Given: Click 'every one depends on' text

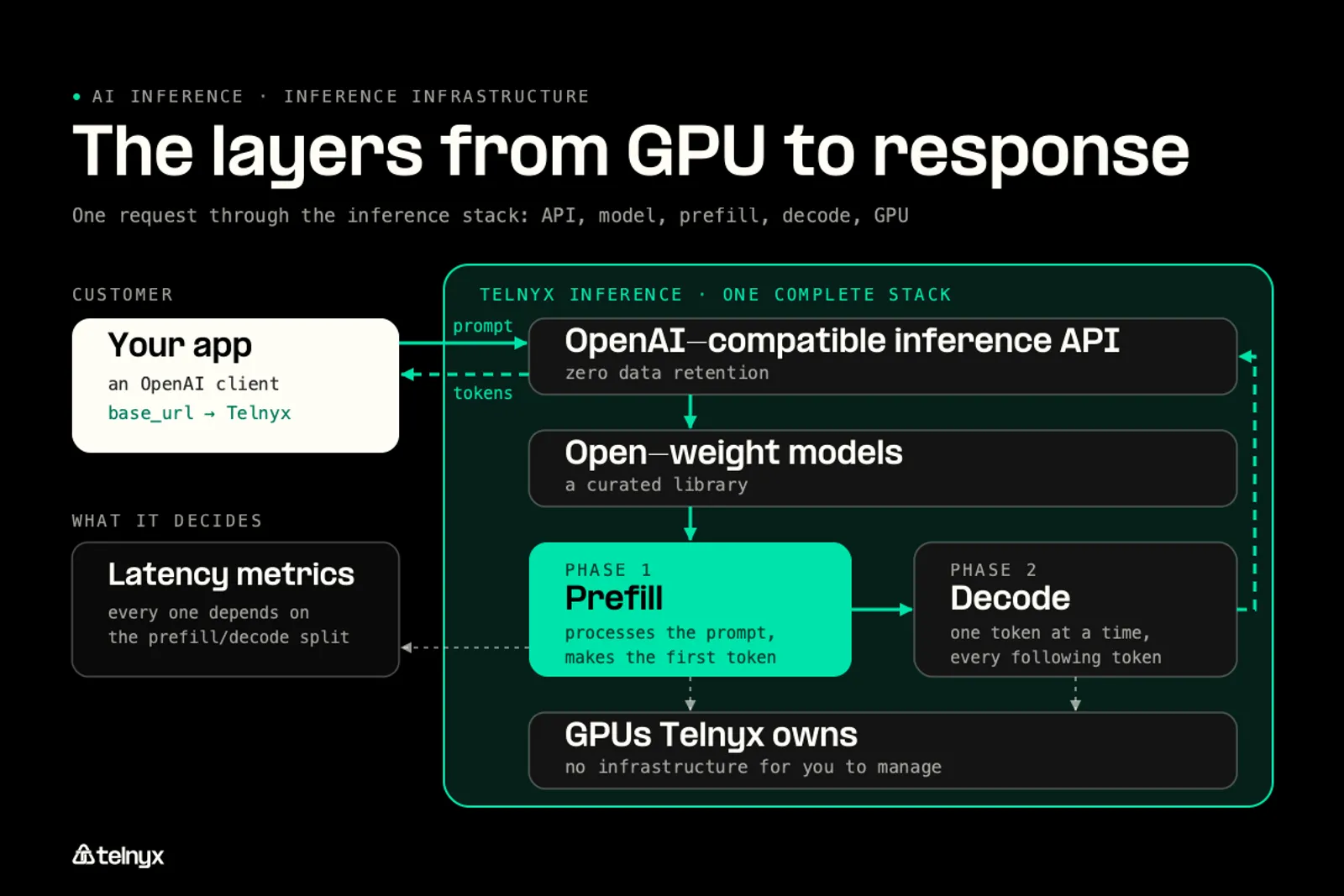Looking at the screenshot, I should point(208,613).
